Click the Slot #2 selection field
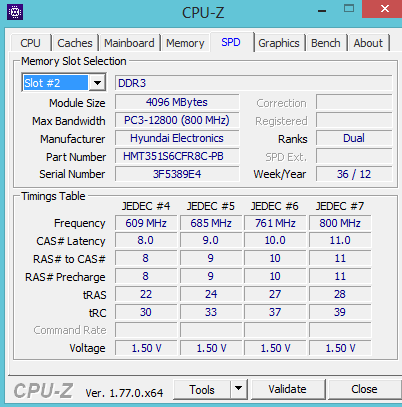 click(x=56, y=83)
